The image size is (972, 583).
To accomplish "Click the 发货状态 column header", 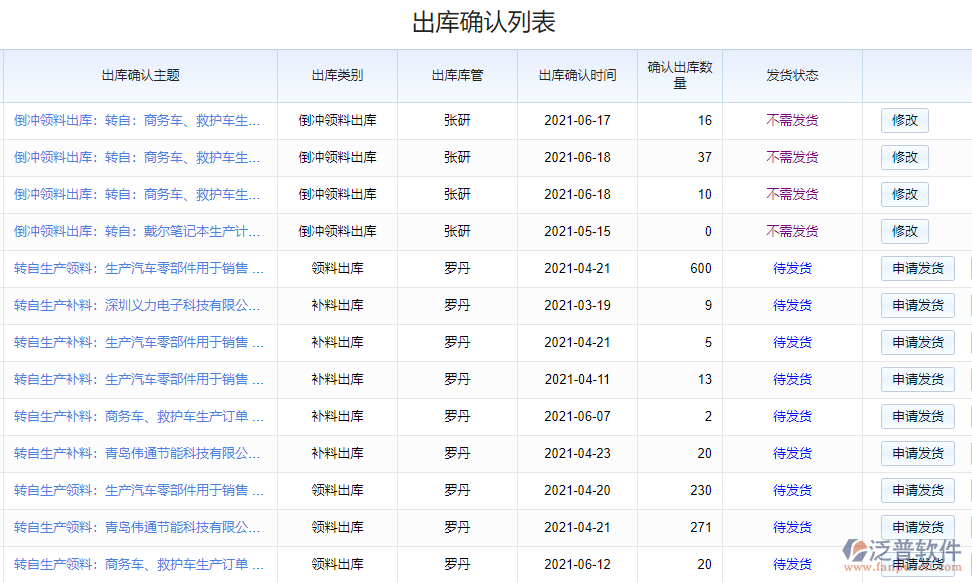I will [793, 76].
